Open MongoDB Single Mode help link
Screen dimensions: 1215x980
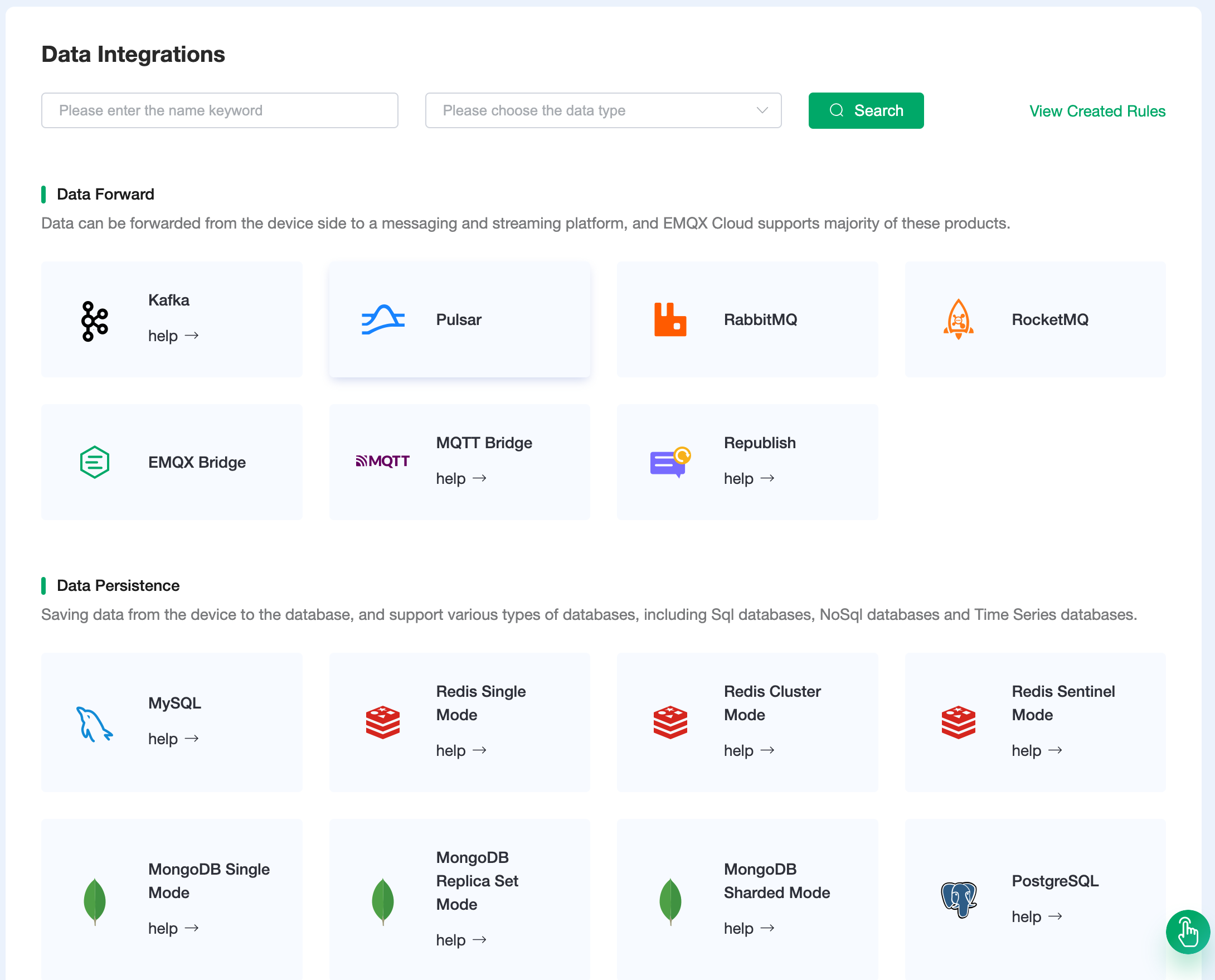(x=174, y=929)
